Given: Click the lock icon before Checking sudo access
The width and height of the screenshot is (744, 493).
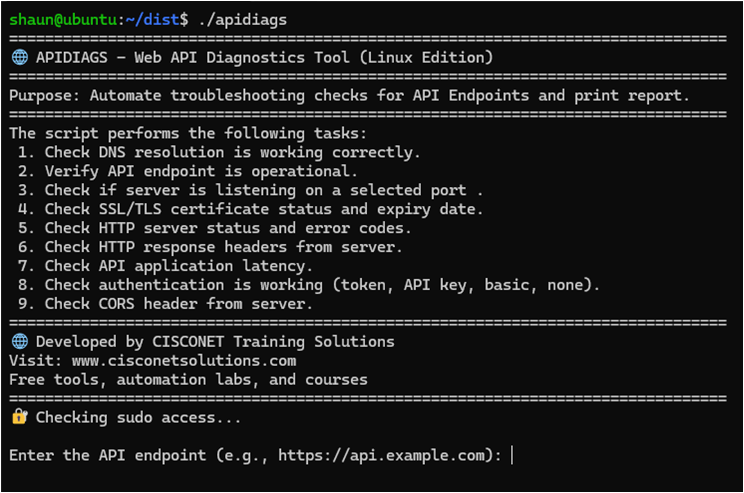Looking at the screenshot, I should click(19, 417).
